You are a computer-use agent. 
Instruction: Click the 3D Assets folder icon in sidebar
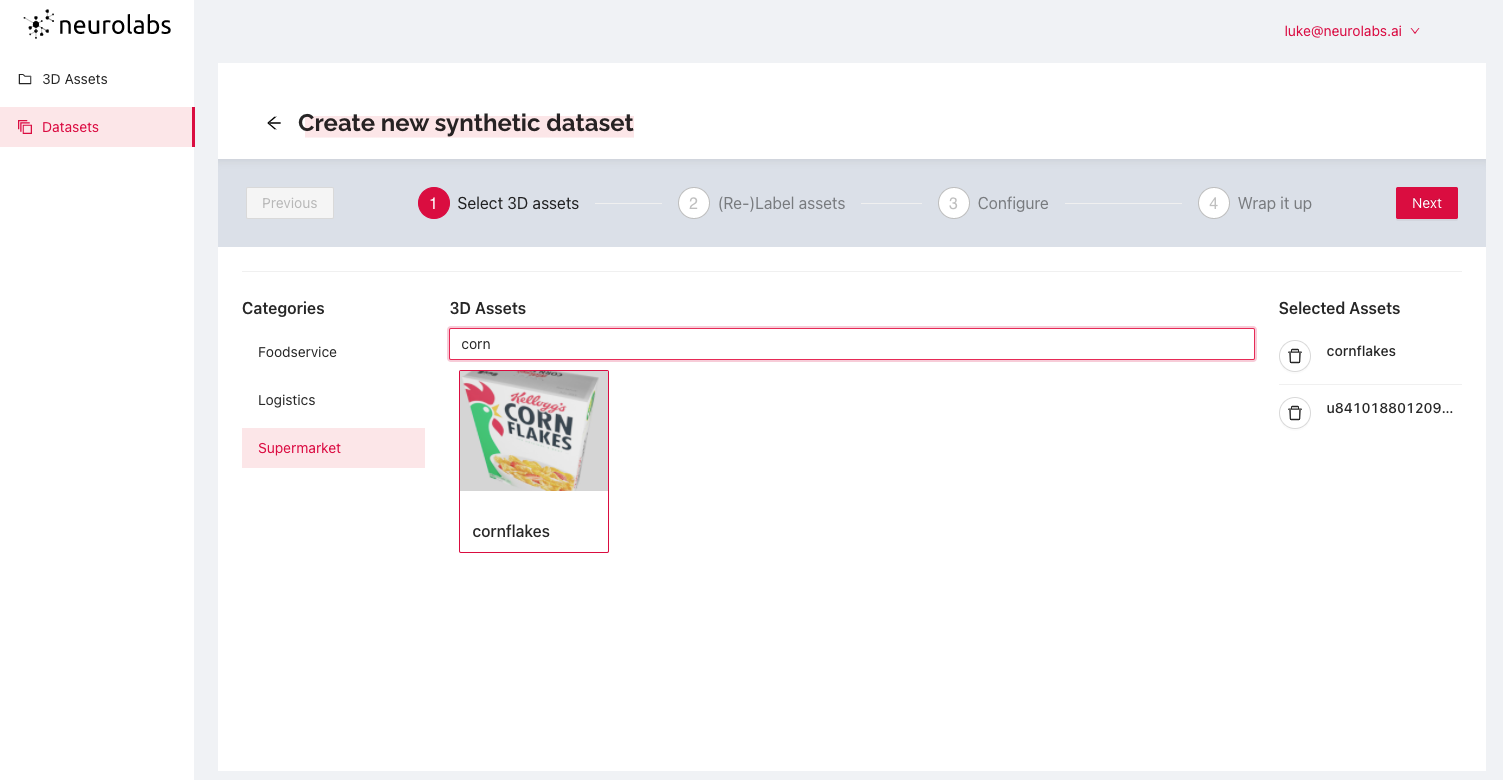(x=25, y=79)
